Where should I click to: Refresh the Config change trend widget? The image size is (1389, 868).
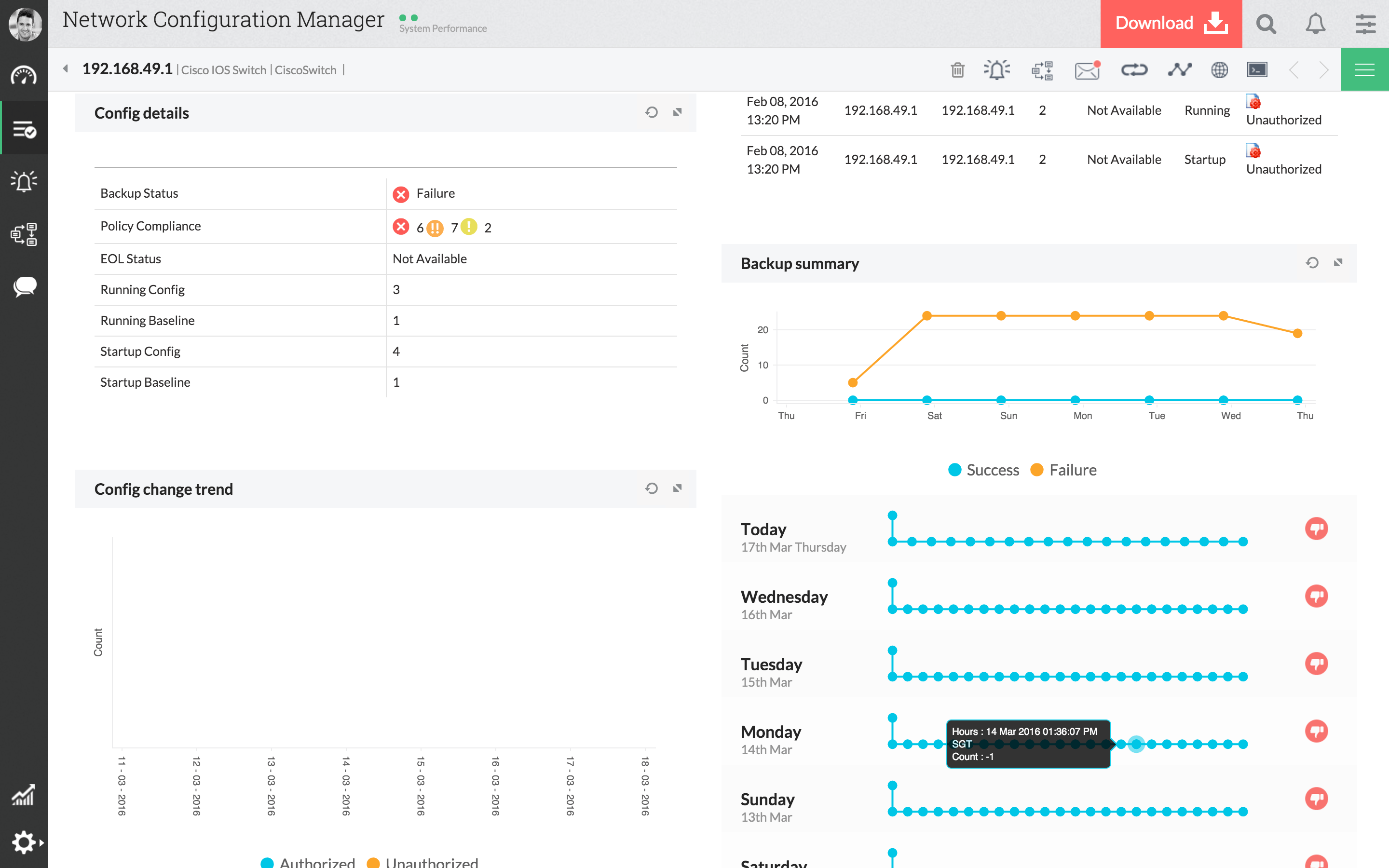click(x=651, y=488)
